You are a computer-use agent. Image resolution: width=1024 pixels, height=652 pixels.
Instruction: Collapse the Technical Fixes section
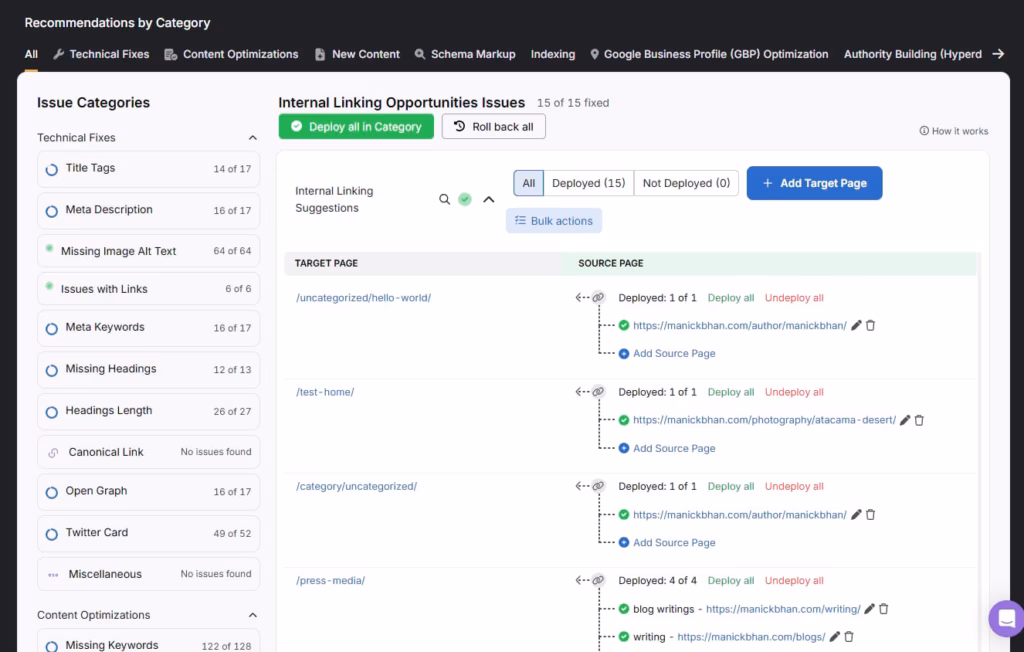coord(252,138)
